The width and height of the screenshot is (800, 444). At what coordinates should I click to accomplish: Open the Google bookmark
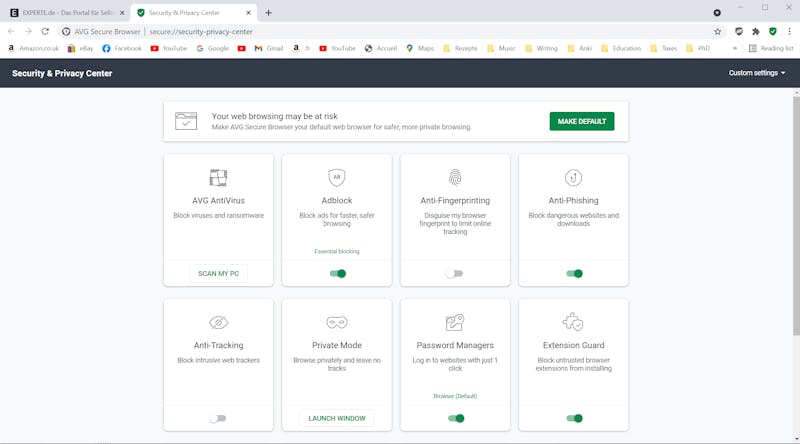pos(213,48)
